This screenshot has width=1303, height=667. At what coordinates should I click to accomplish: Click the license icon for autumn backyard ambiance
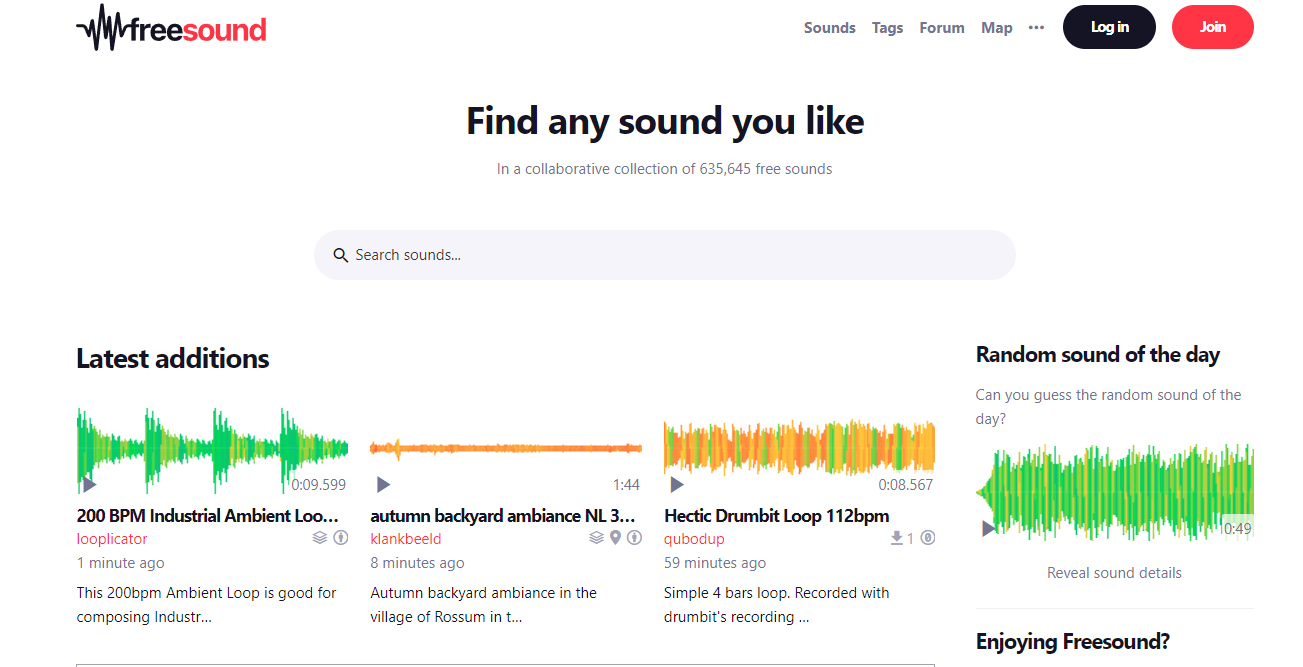[634, 538]
